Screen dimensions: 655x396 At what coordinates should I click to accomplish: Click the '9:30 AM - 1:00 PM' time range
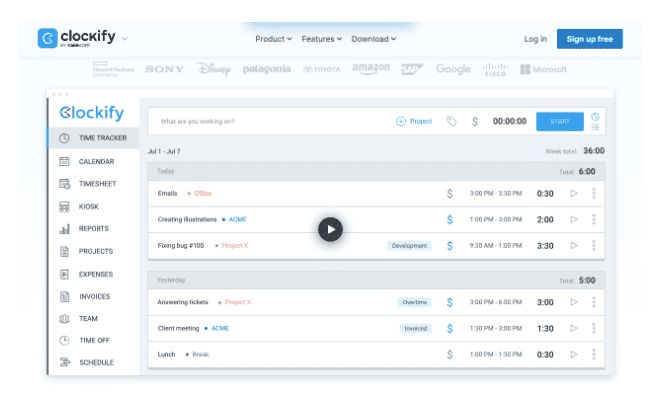[496, 246]
